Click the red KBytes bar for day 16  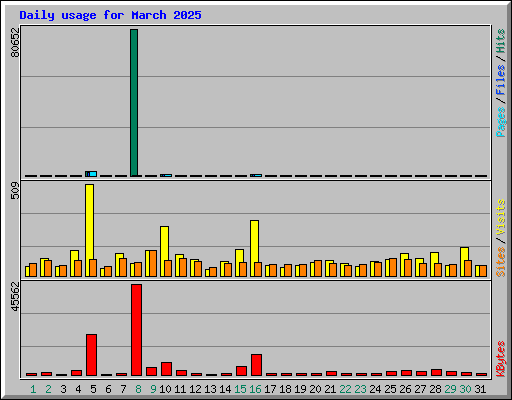pyautogui.click(x=256, y=365)
